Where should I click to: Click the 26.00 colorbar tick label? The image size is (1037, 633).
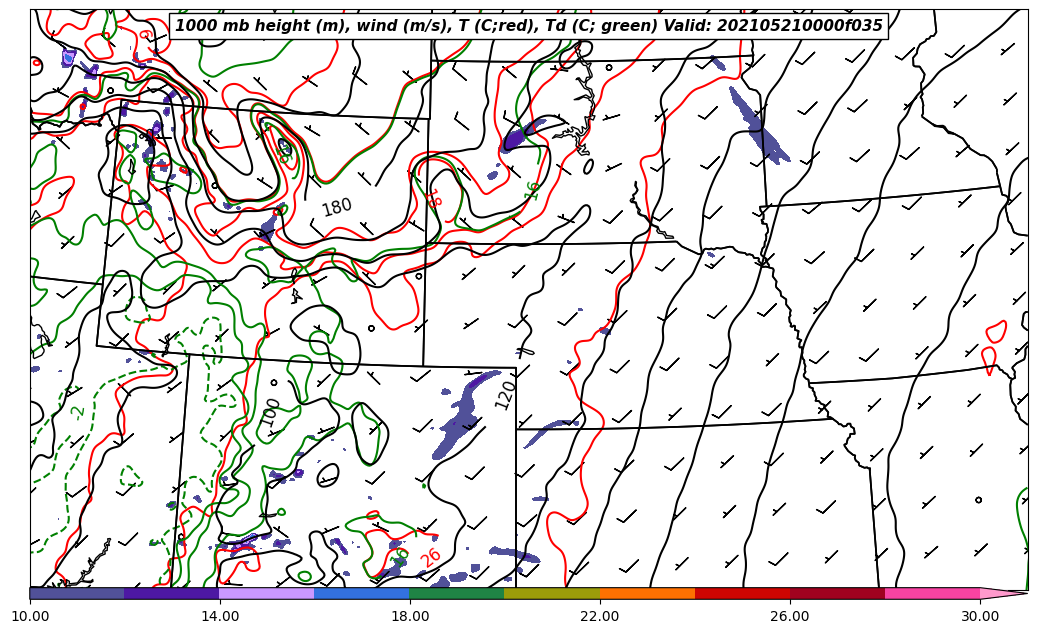point(789,617)
